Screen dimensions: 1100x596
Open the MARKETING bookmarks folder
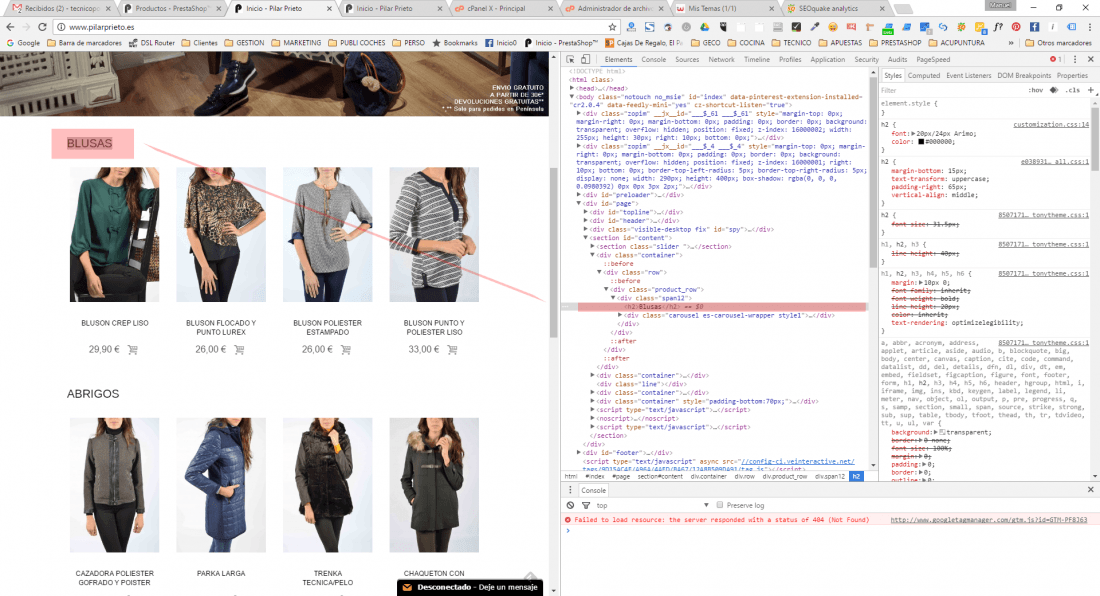[296, 43]
